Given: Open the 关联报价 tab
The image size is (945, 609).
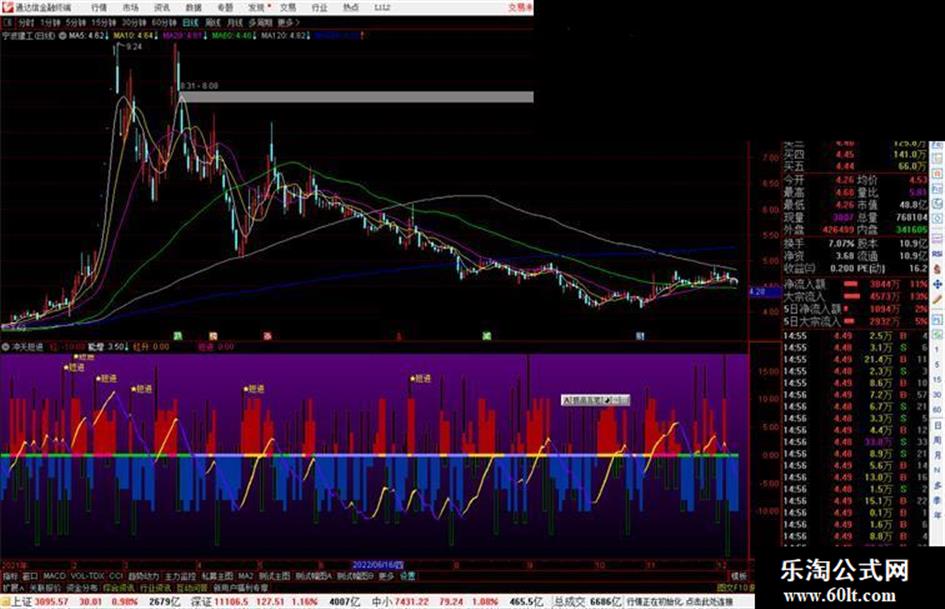Looking at the screenshot, I should [45, 587].
